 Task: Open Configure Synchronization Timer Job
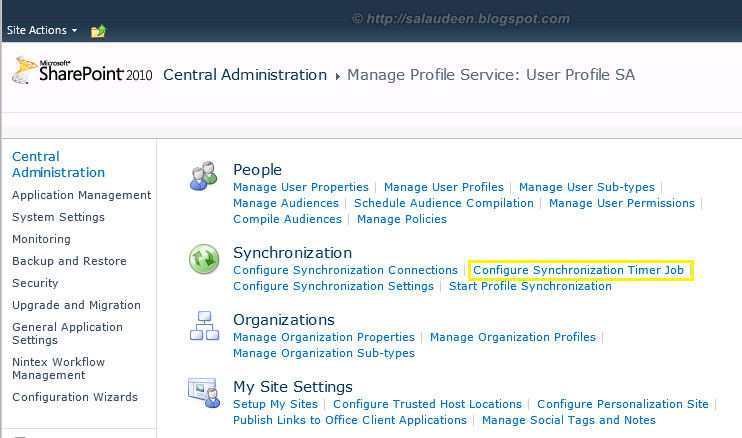tap(580, 270)
